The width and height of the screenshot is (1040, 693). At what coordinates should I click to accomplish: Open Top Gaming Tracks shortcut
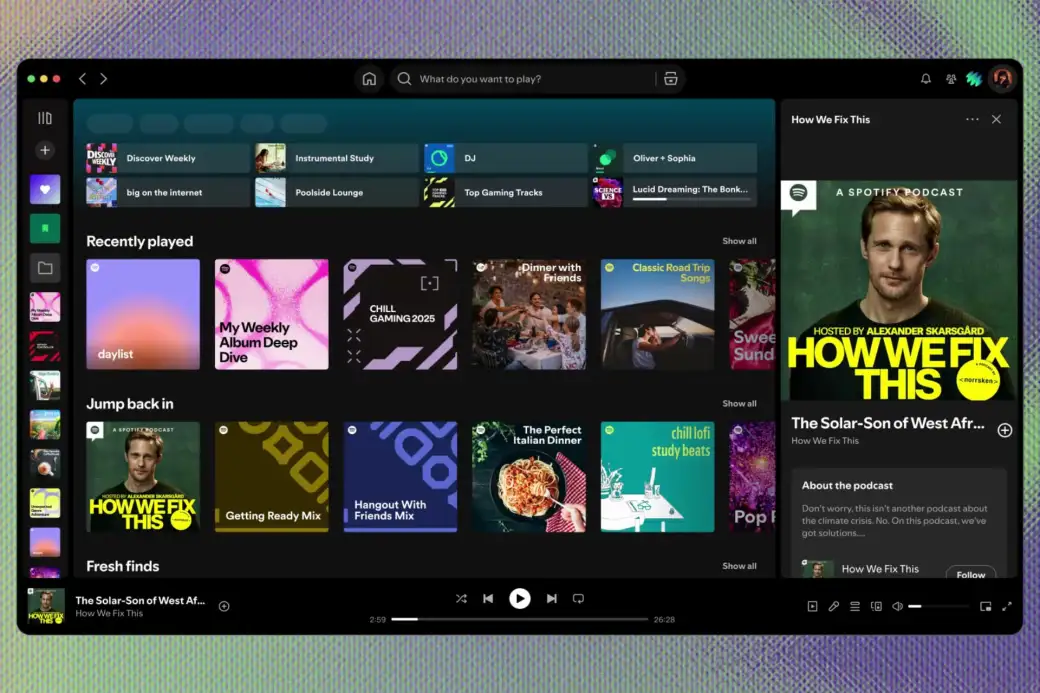tap(505, 192)
